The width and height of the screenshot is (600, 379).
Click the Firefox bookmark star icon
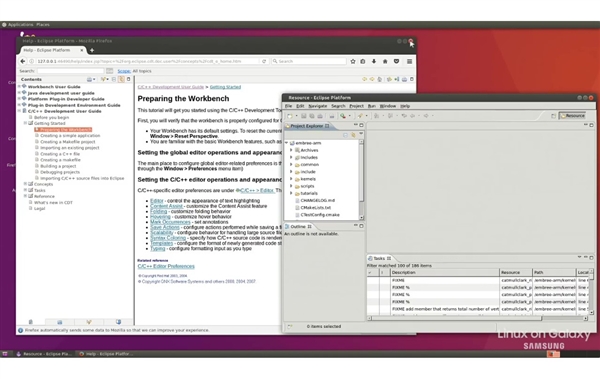[353, 61]
